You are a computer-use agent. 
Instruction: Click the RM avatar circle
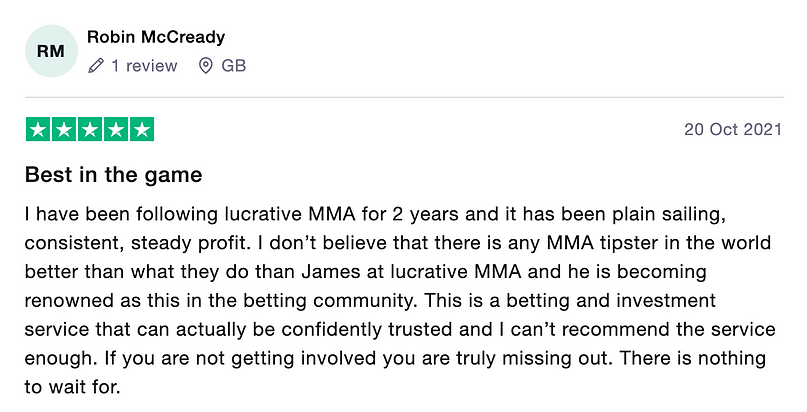point(51,51)
